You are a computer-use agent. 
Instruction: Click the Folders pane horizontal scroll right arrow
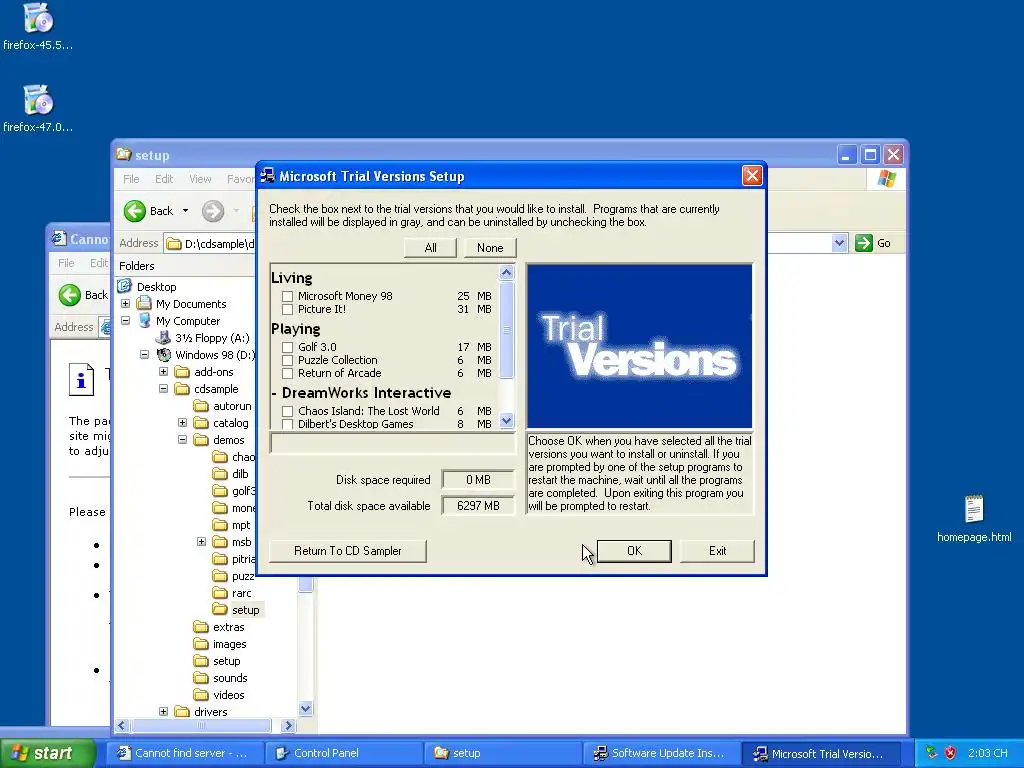tap(288, 725)
